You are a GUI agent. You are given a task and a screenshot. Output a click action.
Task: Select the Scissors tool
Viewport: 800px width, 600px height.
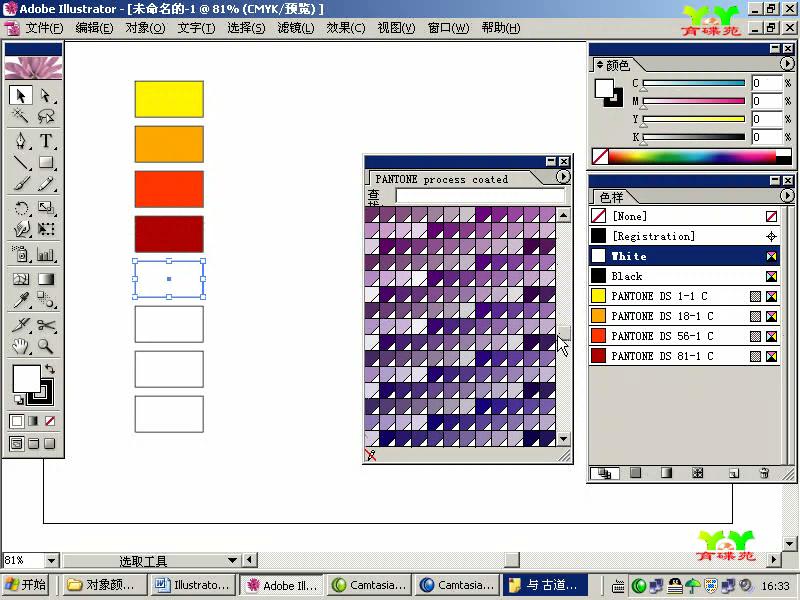[46, 324]
